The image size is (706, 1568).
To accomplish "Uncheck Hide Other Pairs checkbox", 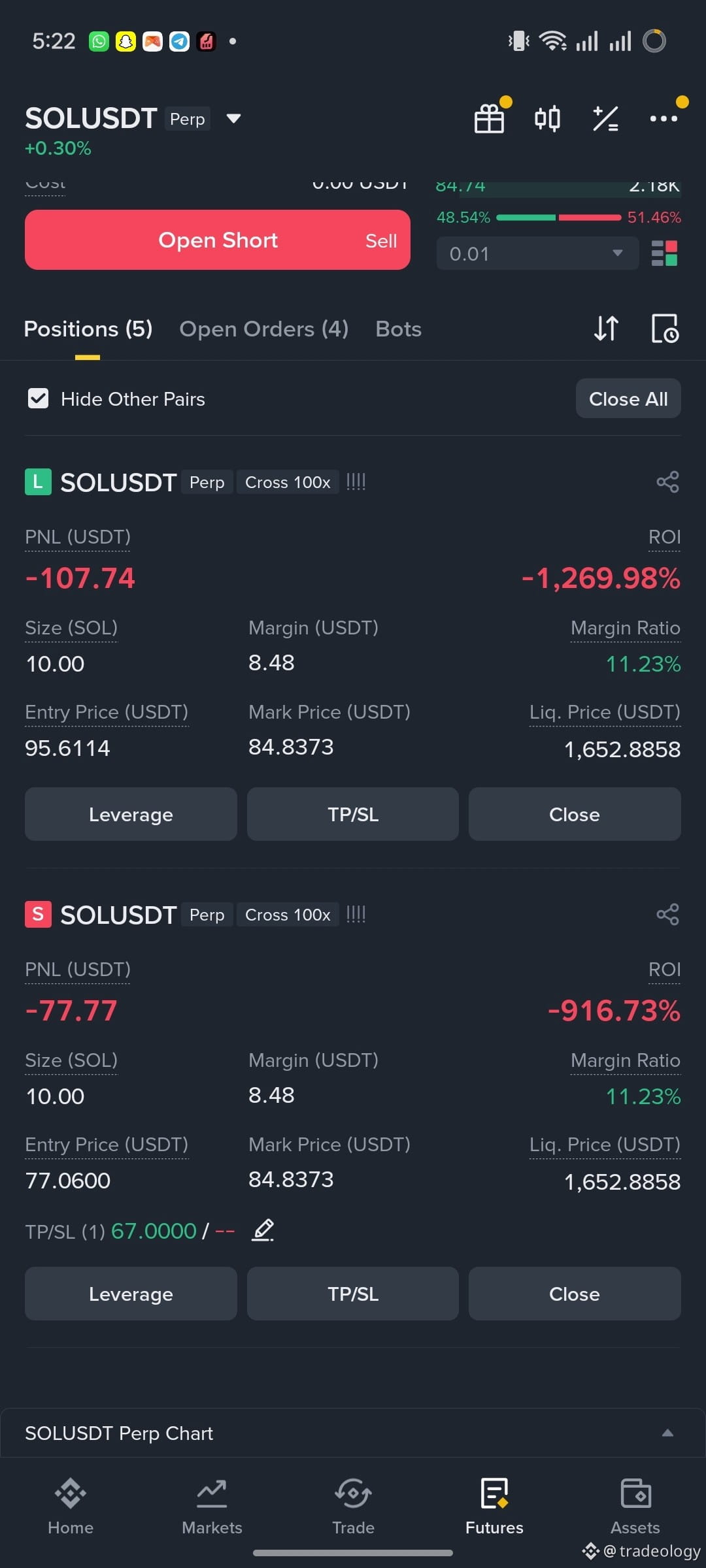I will (x=38, y=399).
